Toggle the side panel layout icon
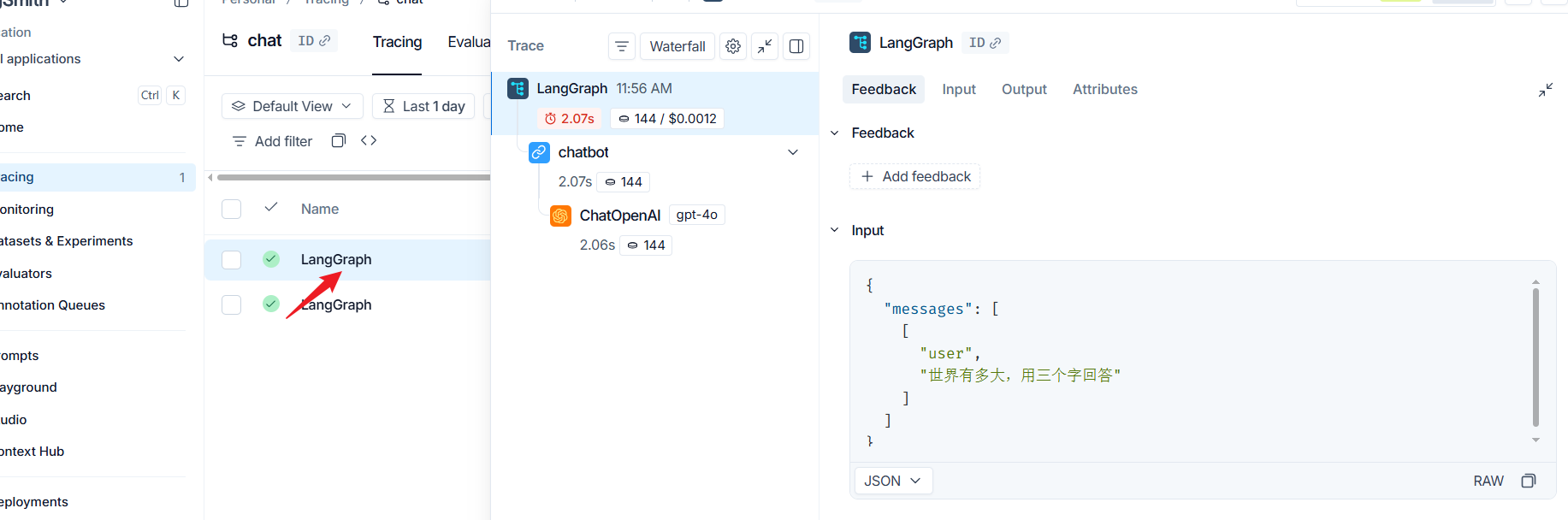 796,46
